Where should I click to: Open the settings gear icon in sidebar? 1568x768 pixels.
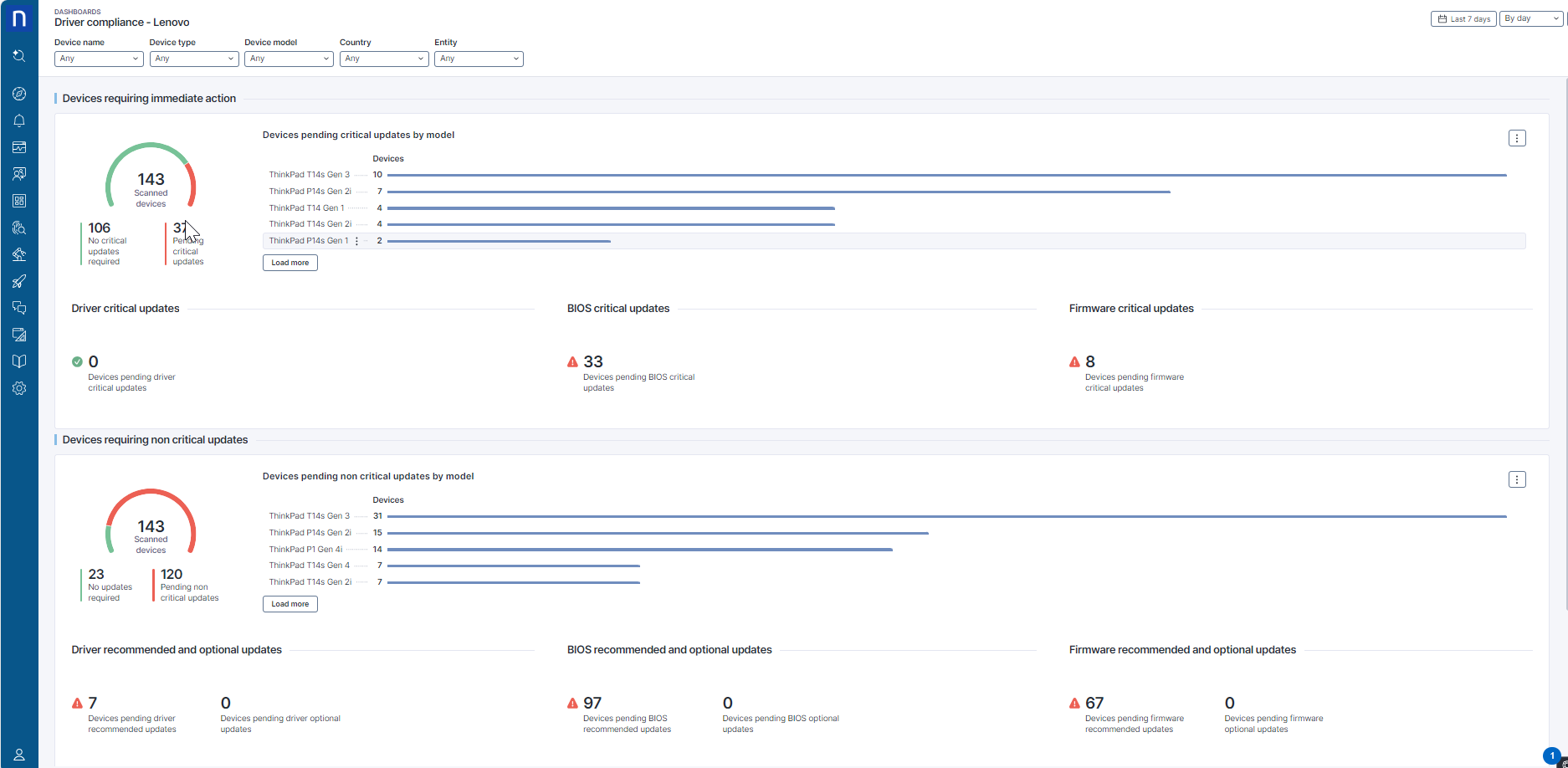pyautogui.click(x=19, y=388)
